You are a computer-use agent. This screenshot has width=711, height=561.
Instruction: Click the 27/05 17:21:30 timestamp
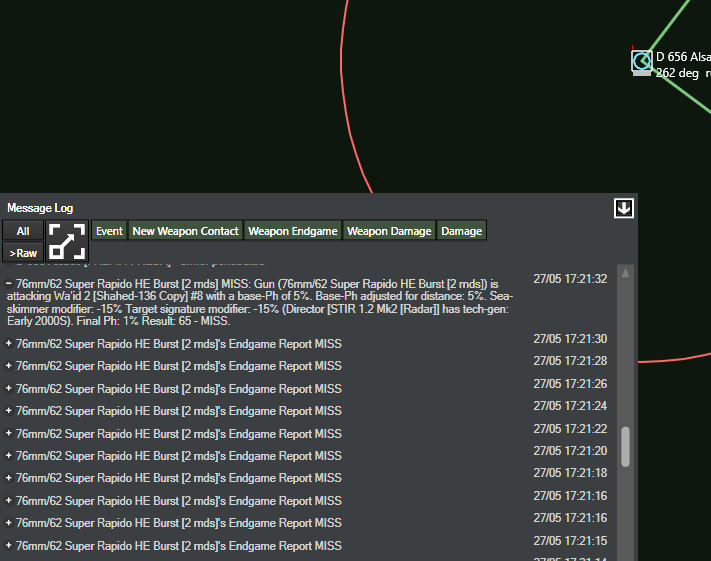click(570, 339)
